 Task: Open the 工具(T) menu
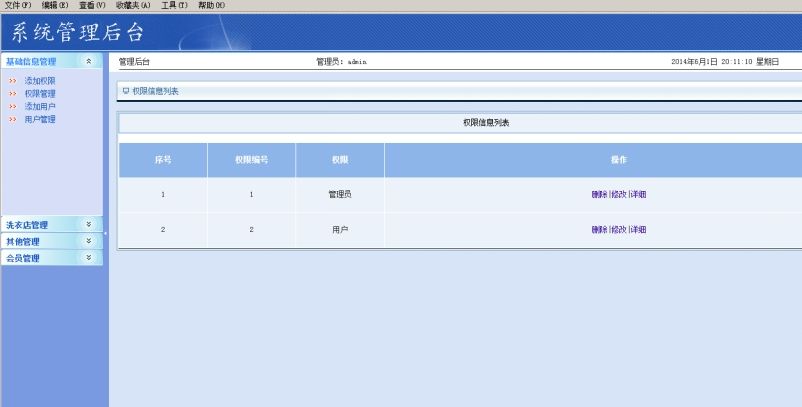[174, 5]
